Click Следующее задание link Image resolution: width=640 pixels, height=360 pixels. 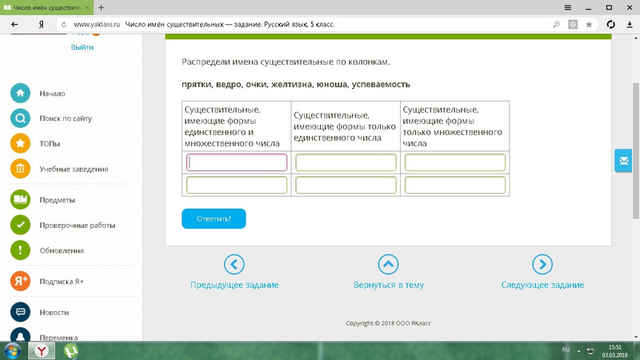(x=542, y=285)
